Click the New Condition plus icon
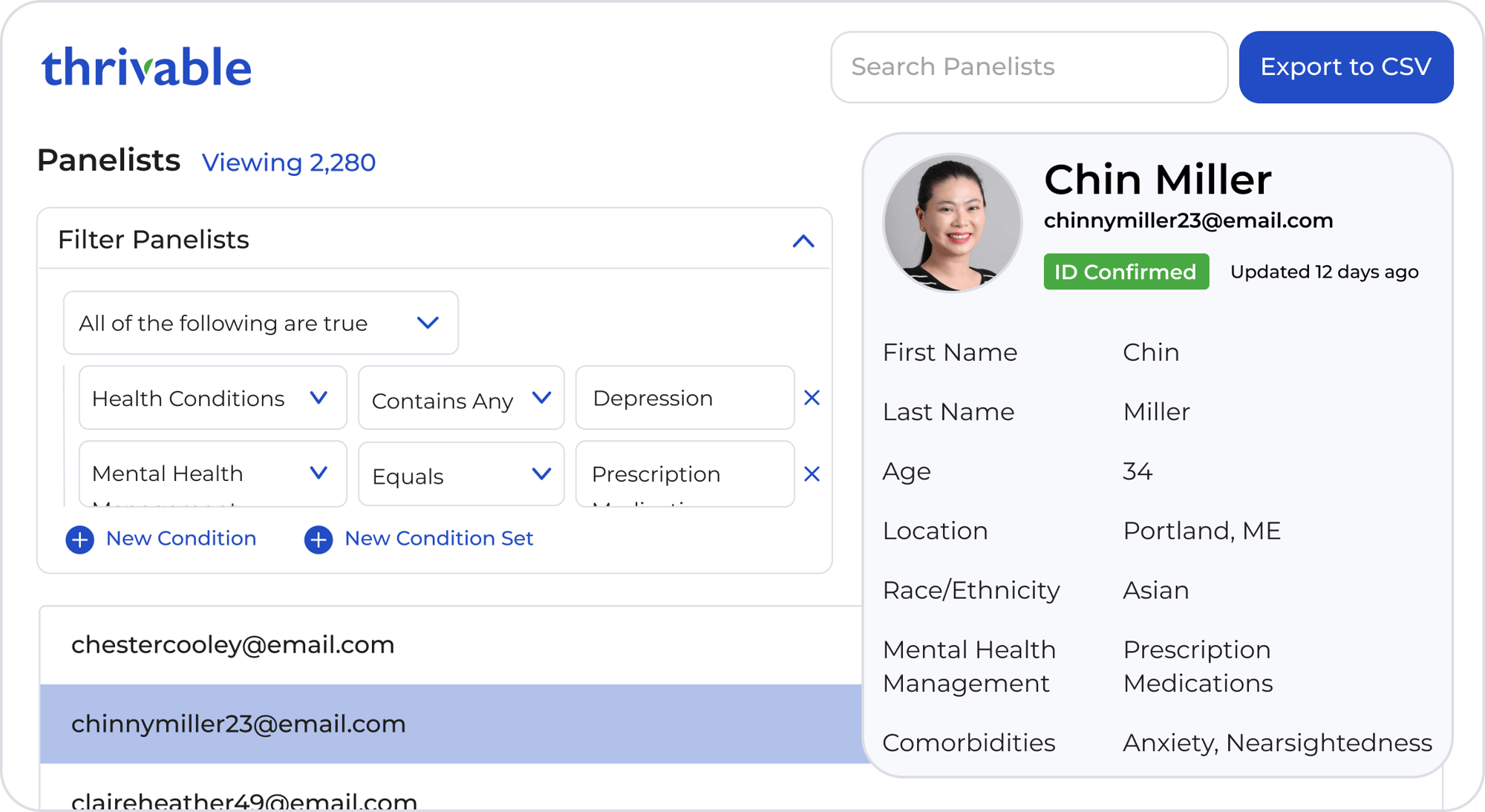This screenshot has width=1485, height=812. (79, 539)
